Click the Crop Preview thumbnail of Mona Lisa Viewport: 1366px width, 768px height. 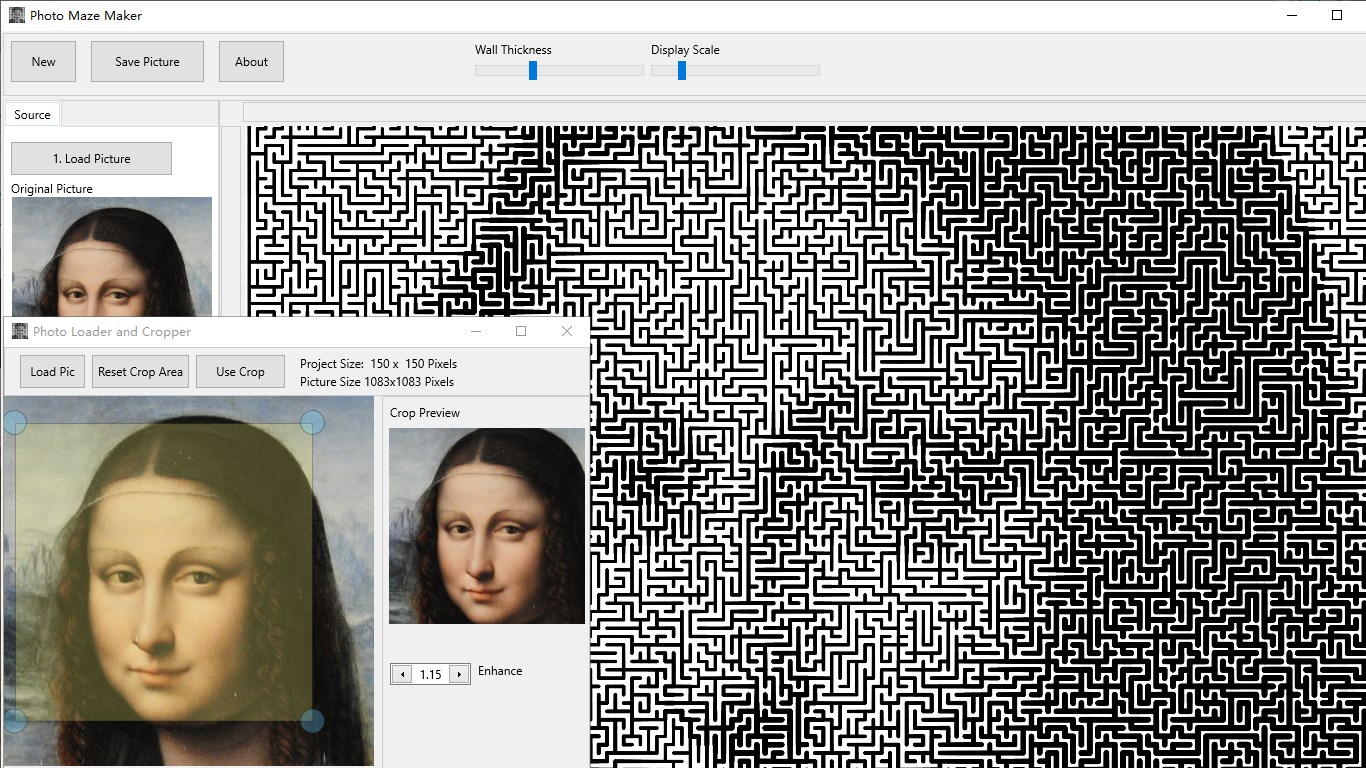(x=486, y=524)
